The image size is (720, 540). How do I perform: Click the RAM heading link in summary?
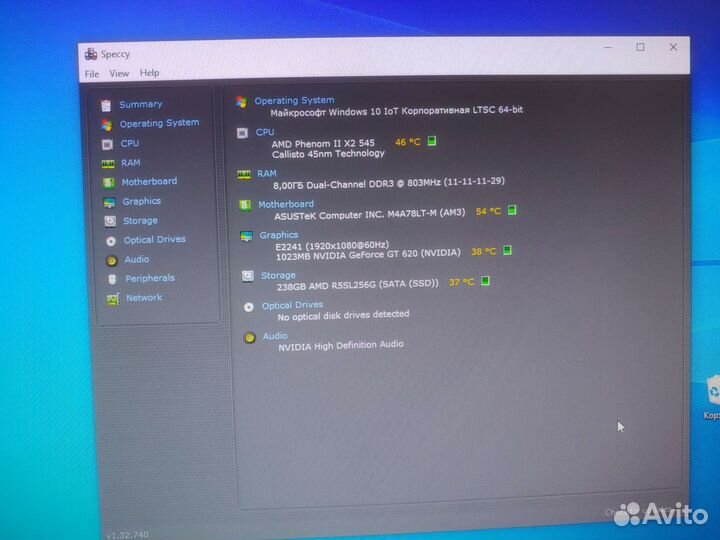click(267, 174)
